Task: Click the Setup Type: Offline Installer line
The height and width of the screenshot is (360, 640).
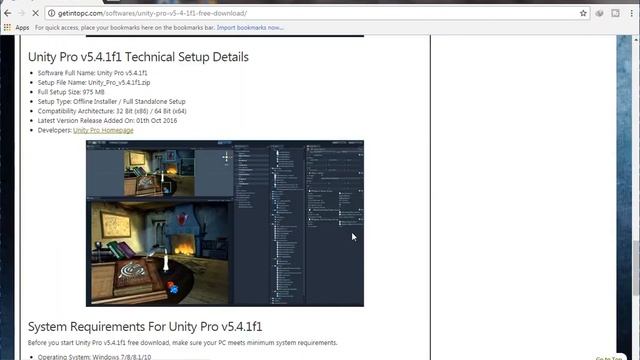Action: [x=111, y=101]
